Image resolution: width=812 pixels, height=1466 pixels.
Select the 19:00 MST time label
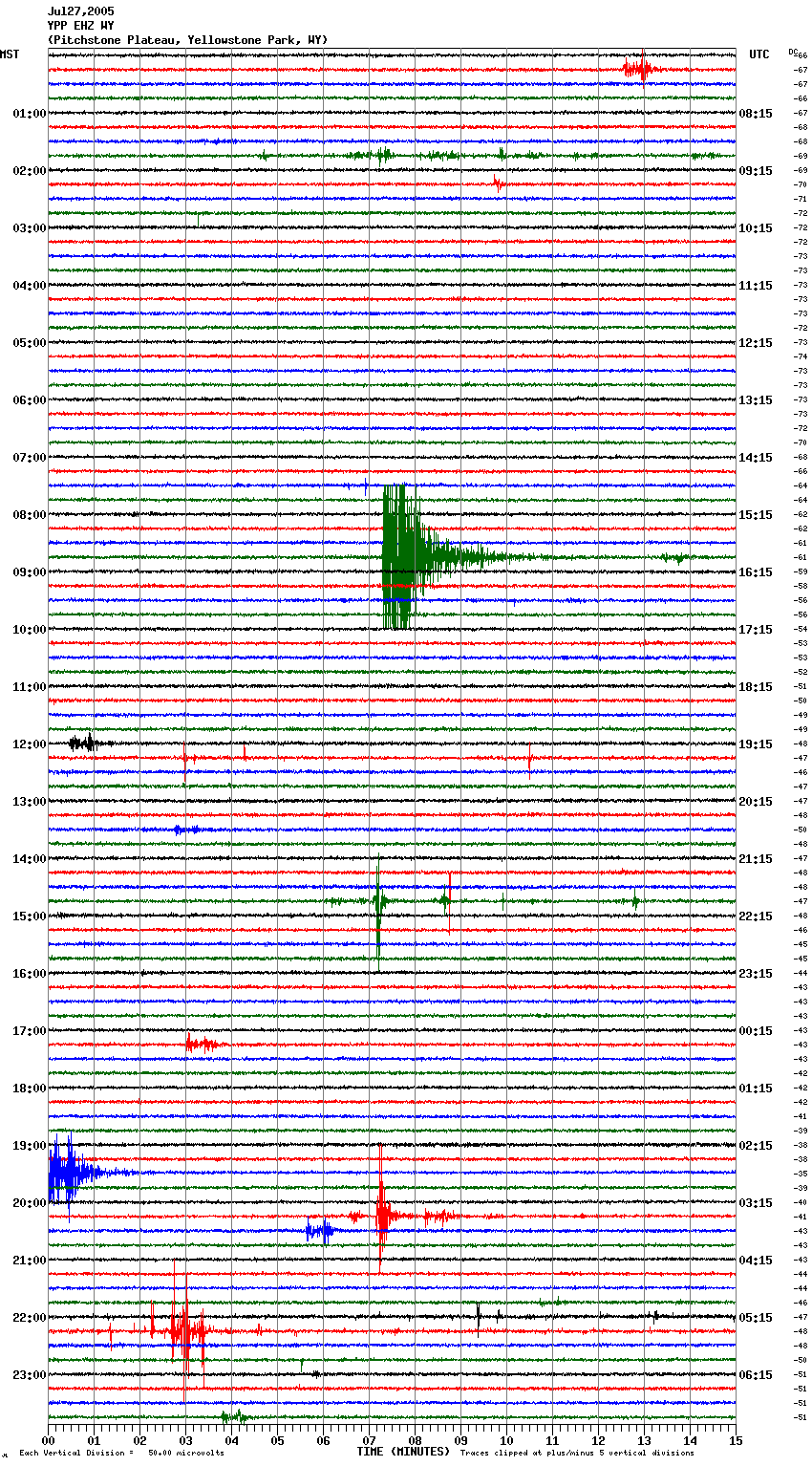[x=30, y=1146]
